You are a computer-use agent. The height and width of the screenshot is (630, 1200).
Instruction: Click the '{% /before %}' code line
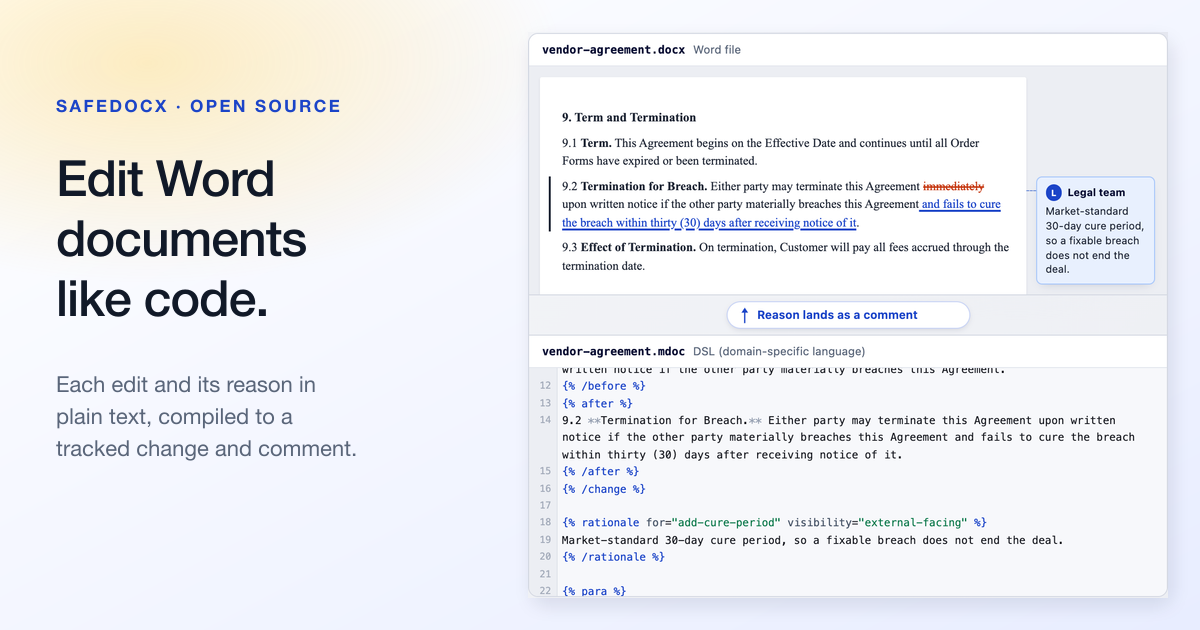604,386
